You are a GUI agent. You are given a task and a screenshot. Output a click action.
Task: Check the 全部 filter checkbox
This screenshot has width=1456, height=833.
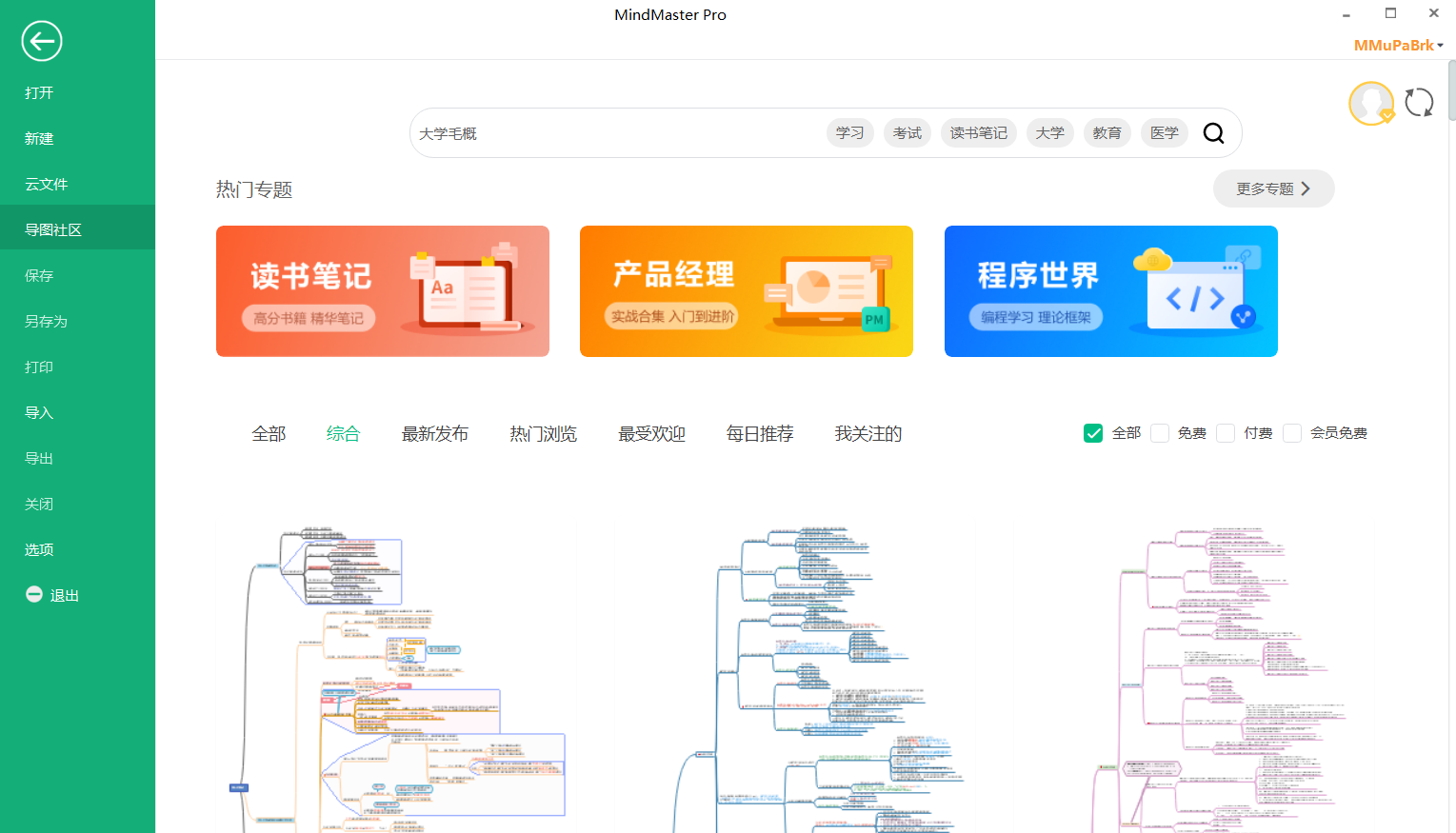click(x=1093, y=433)
